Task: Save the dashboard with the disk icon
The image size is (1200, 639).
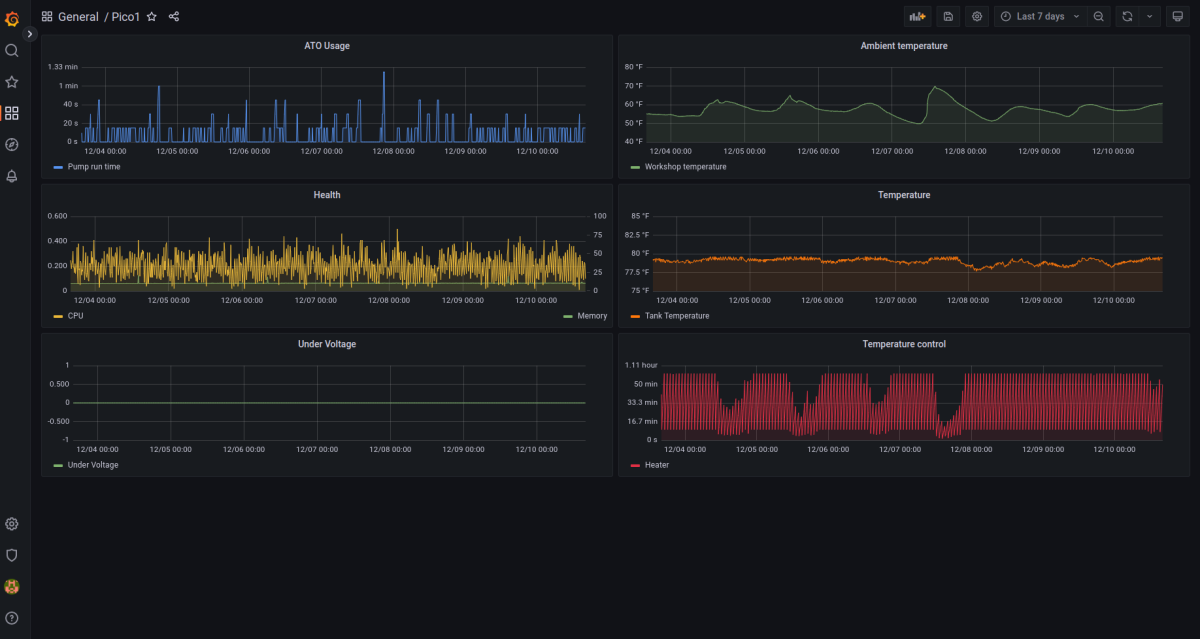Action: [948, 16]
